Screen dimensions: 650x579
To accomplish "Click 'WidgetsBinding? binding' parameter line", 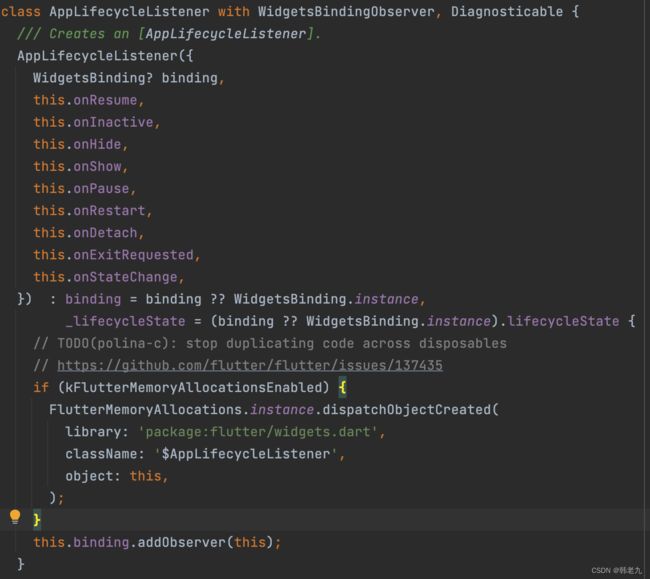I will pyautogui.click(x=129, y=78).
